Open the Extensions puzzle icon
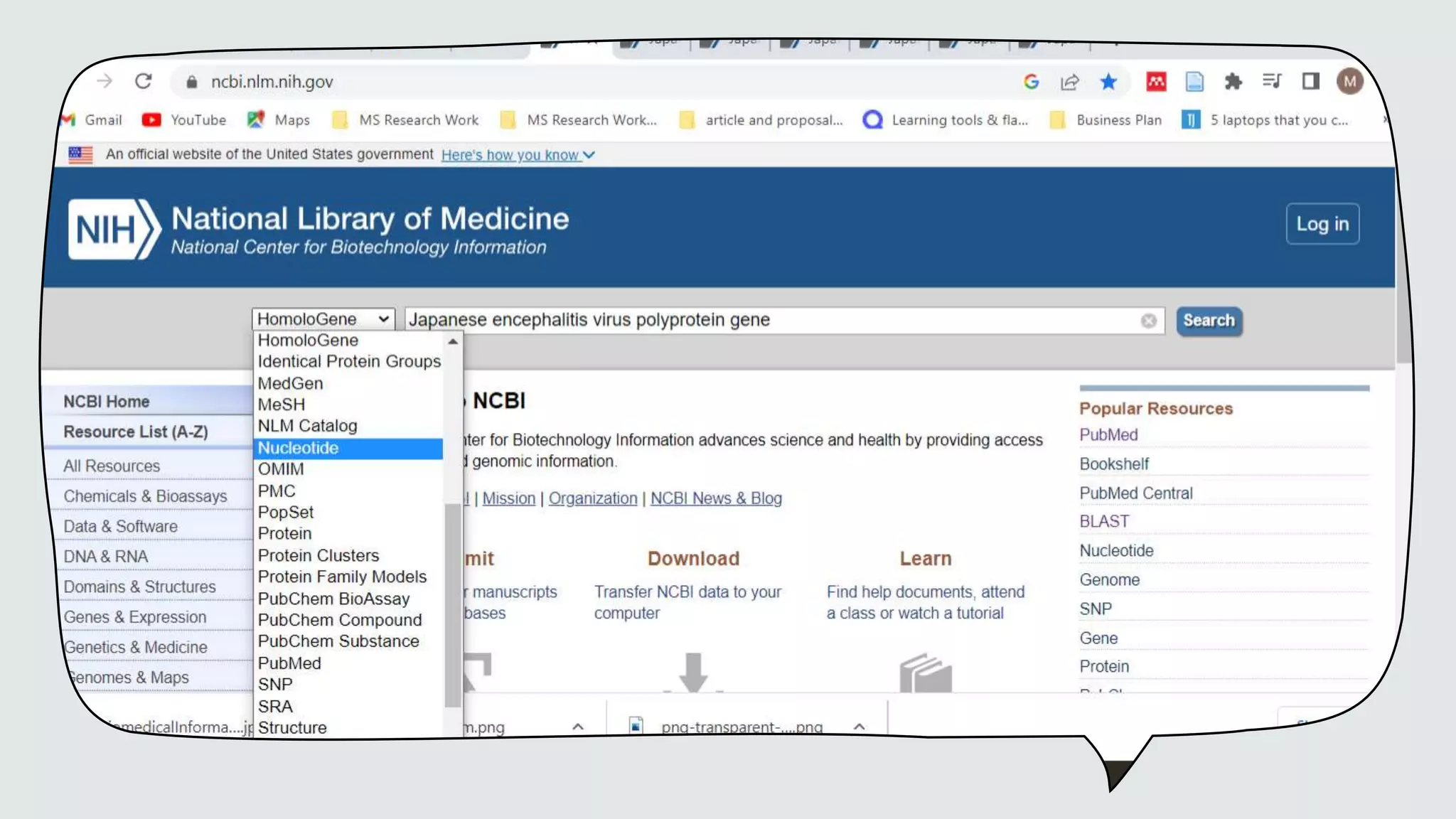This screenshot has width=1456, height=819. tap(1233, 82)
